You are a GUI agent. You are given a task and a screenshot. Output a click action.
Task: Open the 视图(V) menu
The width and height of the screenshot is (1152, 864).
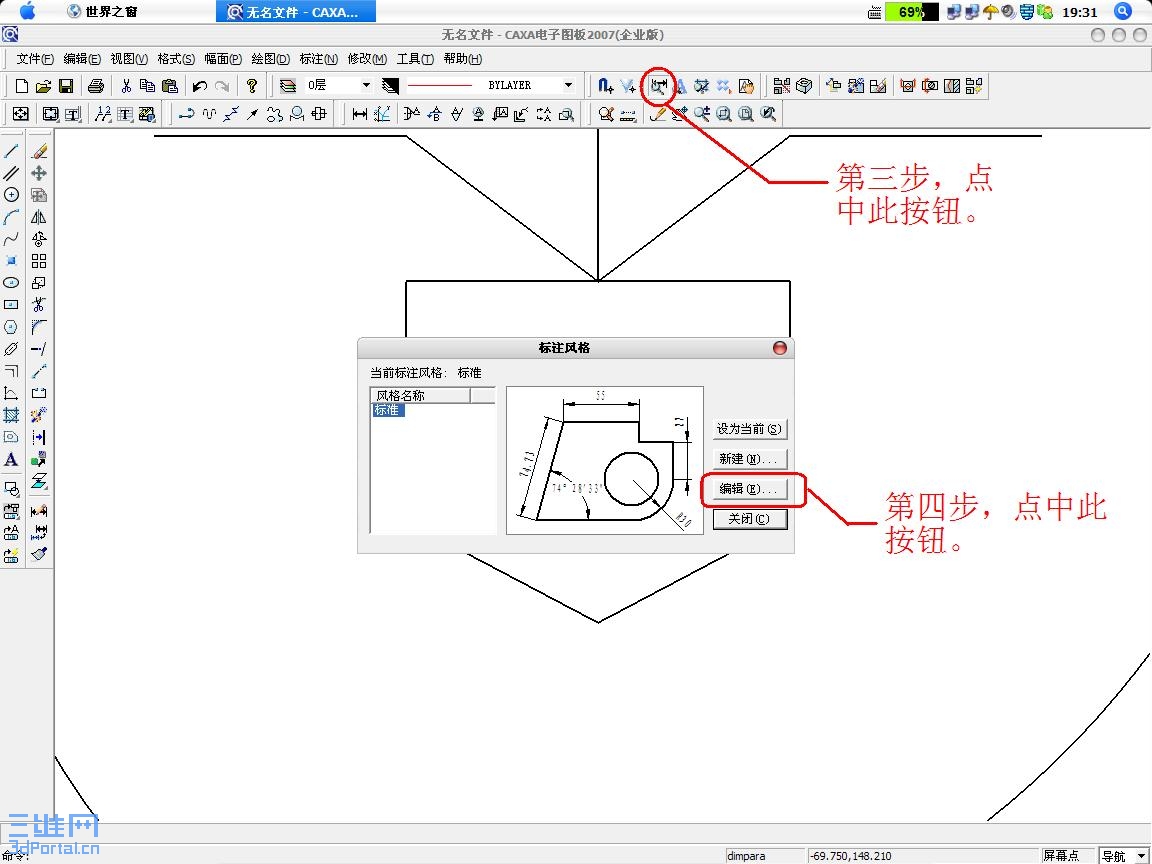click(129, 59)
